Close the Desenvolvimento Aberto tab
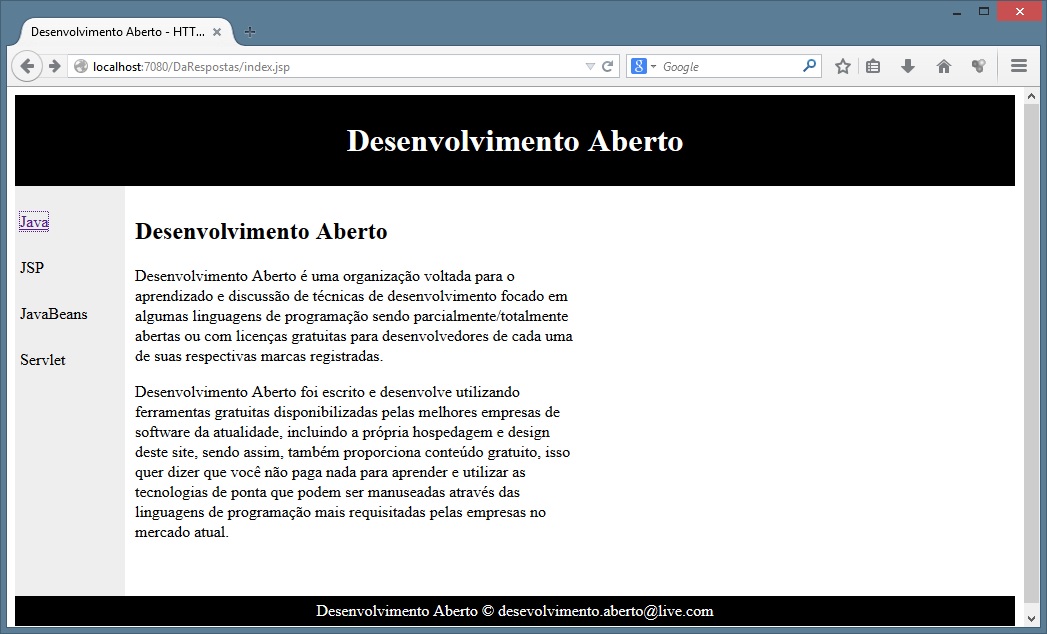This screenshot has height=634, width=1047. (216, 32)
